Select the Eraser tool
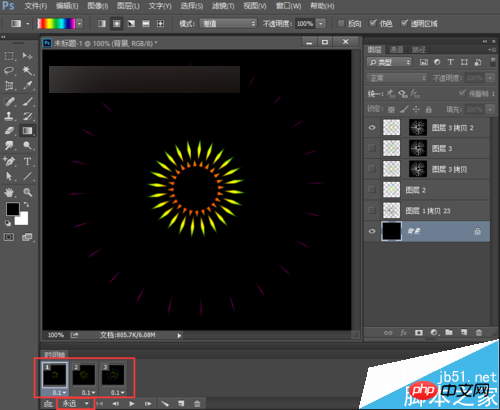This screenshot has height=410, width=500. tap(9, 131)
